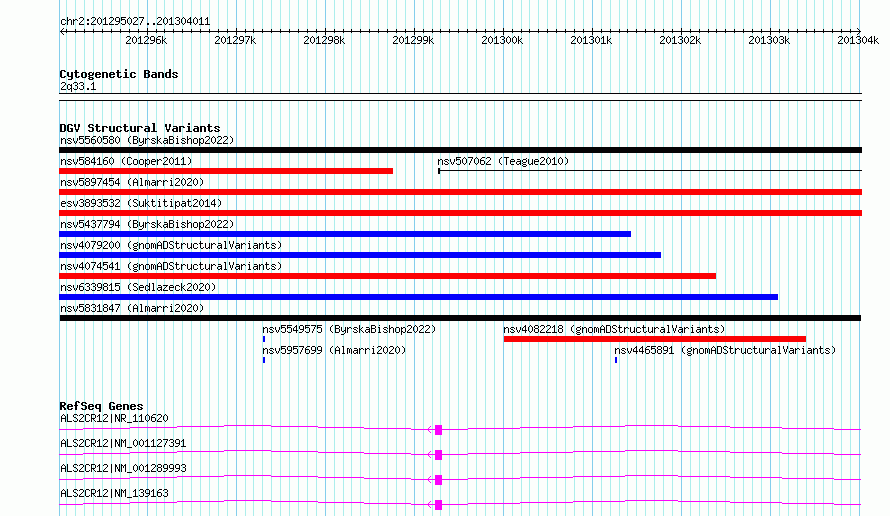Click the Cytogenetic Bands track heading

[x=119, y=74]
